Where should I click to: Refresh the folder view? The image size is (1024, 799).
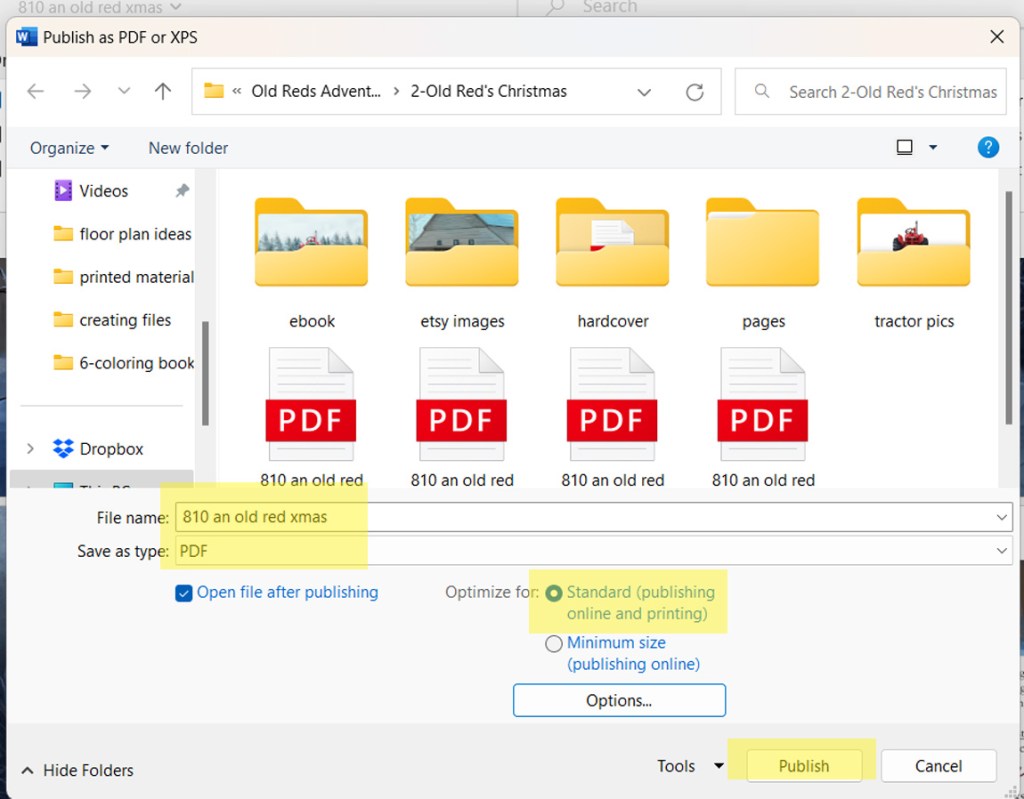(x=694, y=91)
